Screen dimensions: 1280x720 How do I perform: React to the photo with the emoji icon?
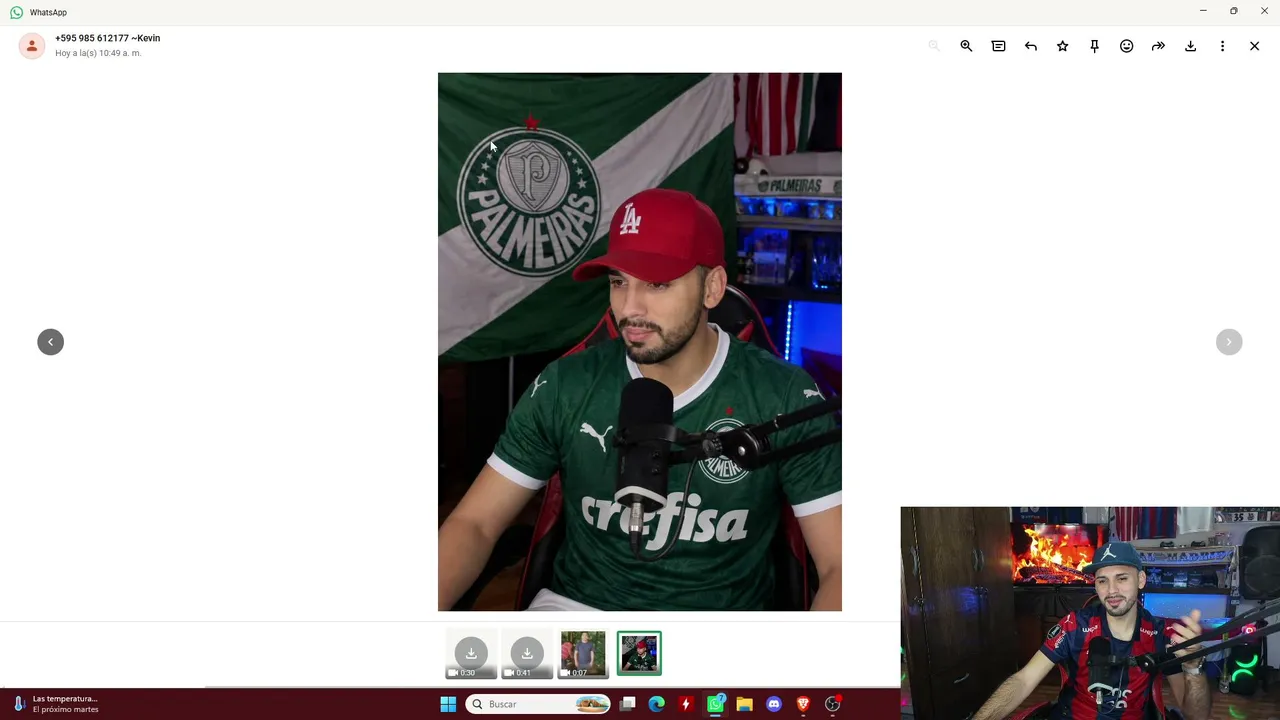pos(1126,46)
